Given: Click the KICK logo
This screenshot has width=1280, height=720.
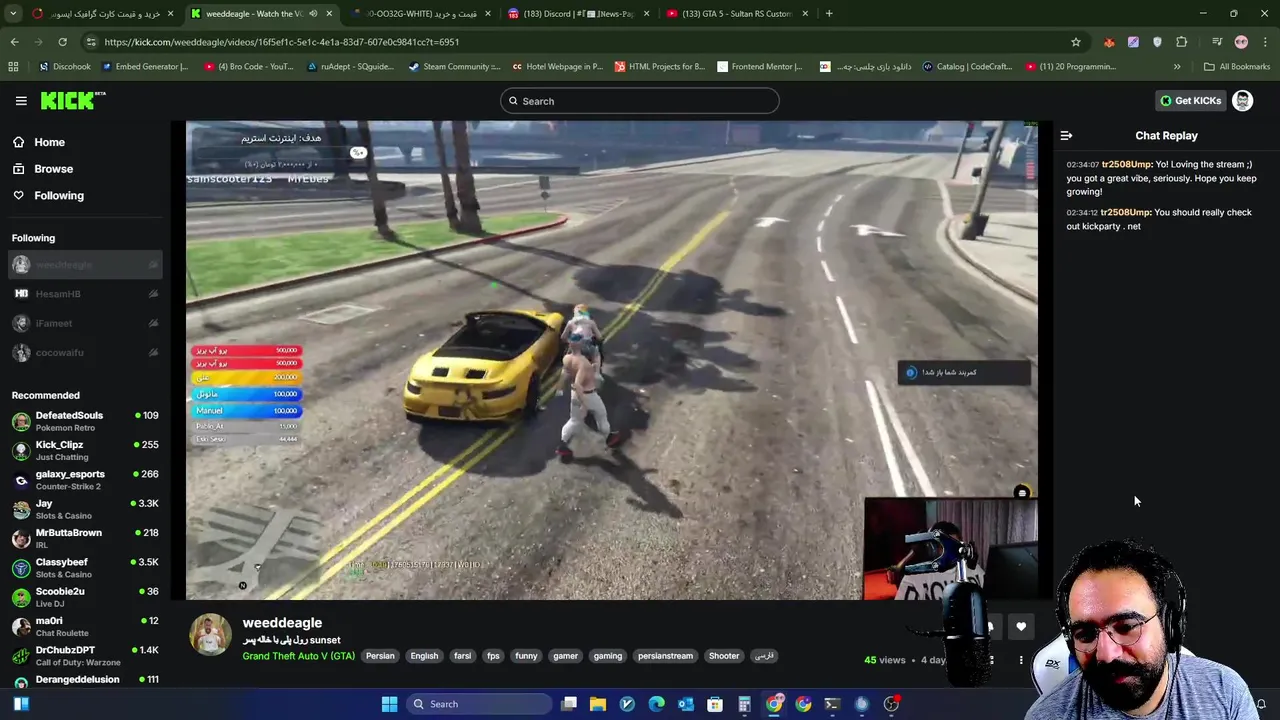Looking at the screenshot, I should [x=72, y=100].
